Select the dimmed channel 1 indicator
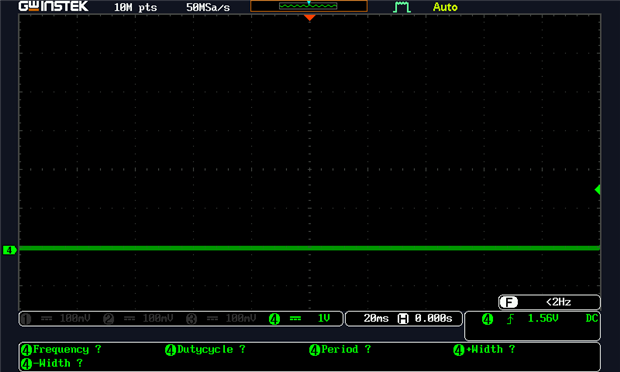This screenshot has height=372, width=620. [x=26, y=319]
